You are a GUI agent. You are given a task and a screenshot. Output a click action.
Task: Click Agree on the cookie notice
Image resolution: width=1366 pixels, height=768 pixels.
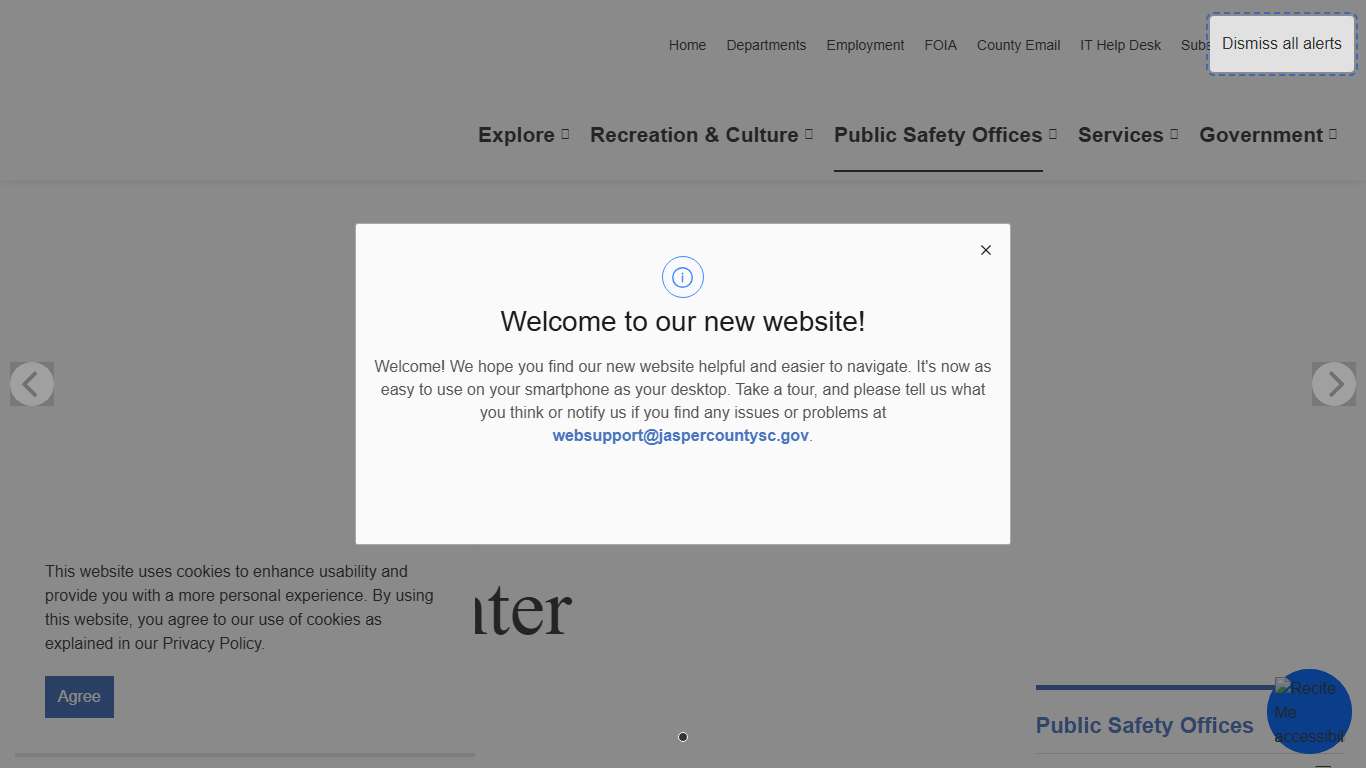[79, 697]
